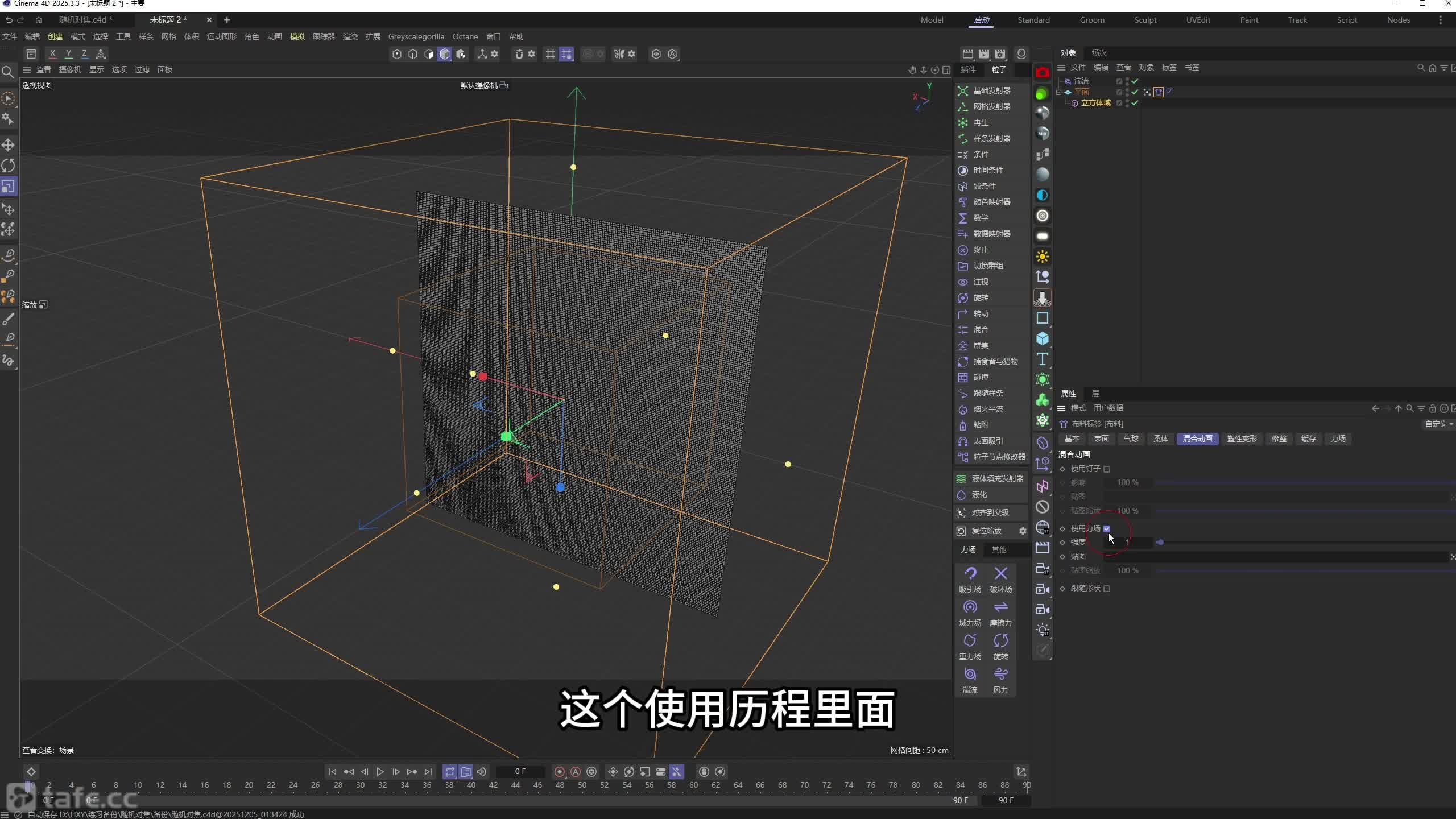The height and width of the screenshot is (819, 1456).
Task: Click the 湍流 turbulence force icon
Action: [x=970, y=675]
